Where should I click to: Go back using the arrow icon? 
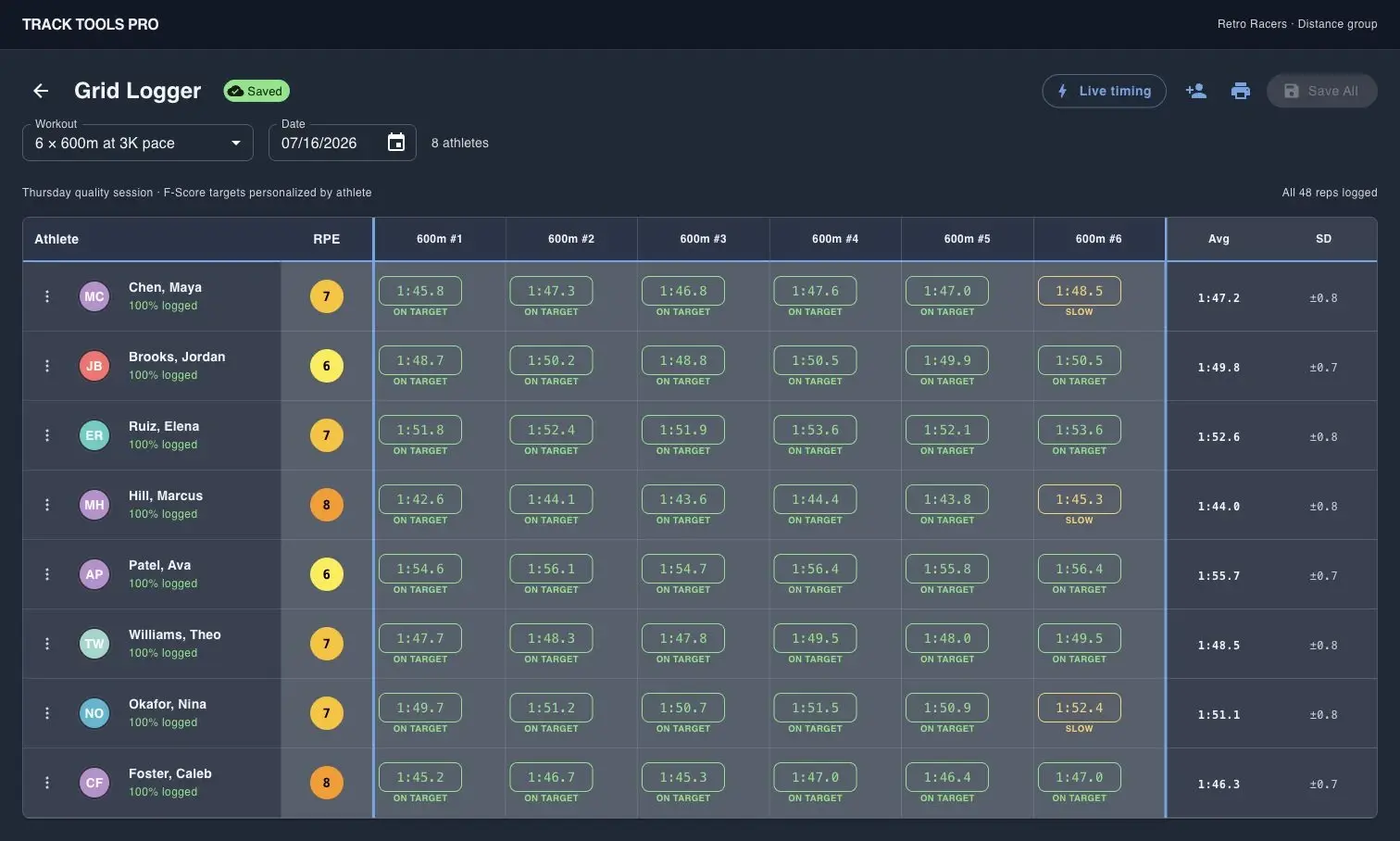(x=41, y=91)
